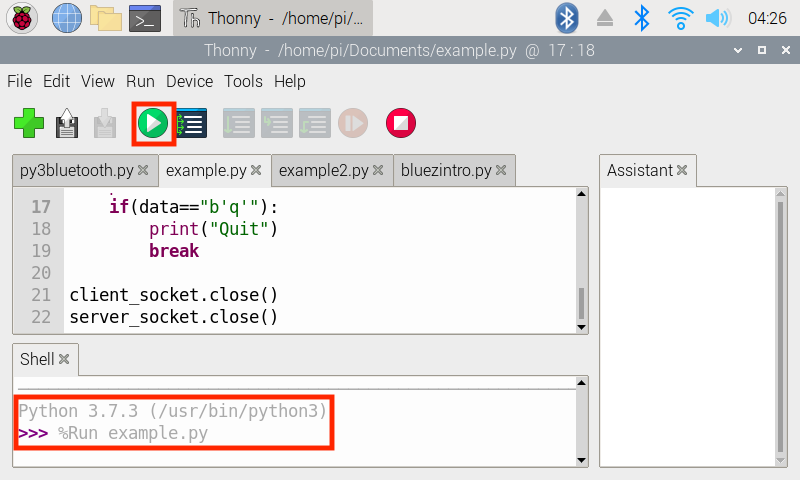Click the %Run example.py shell line
This screenshot has width=800, height=480.
tap(133, 433)
